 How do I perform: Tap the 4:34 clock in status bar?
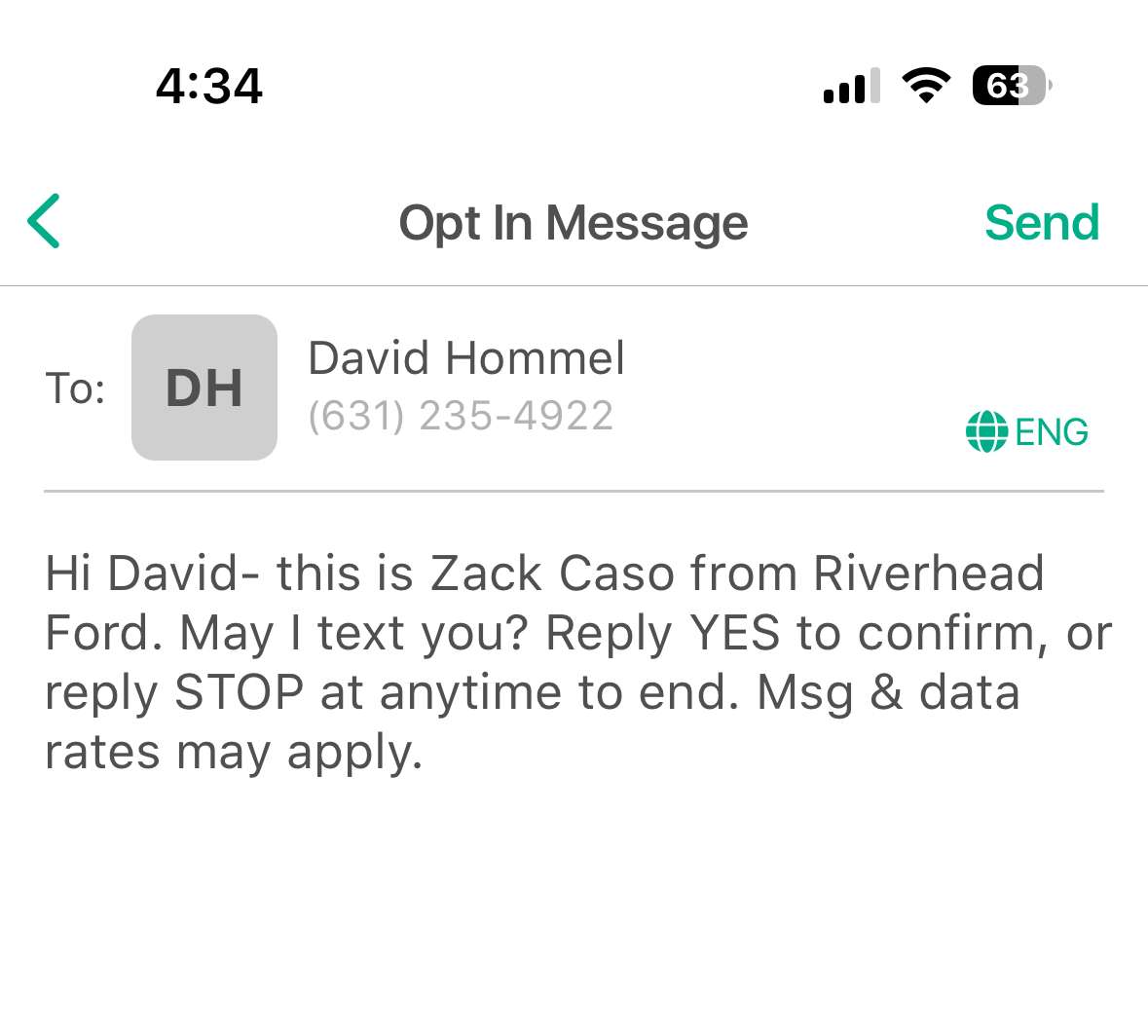[x=209, y=86]
